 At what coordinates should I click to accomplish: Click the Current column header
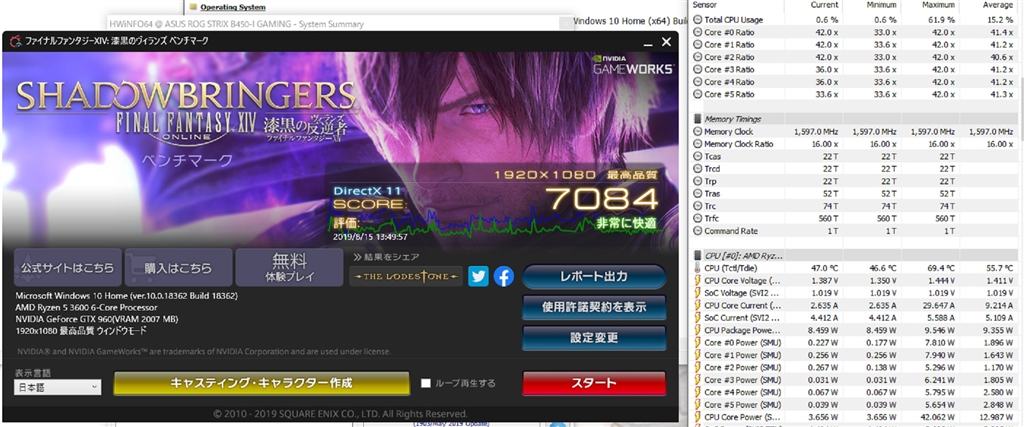(824, 5)
